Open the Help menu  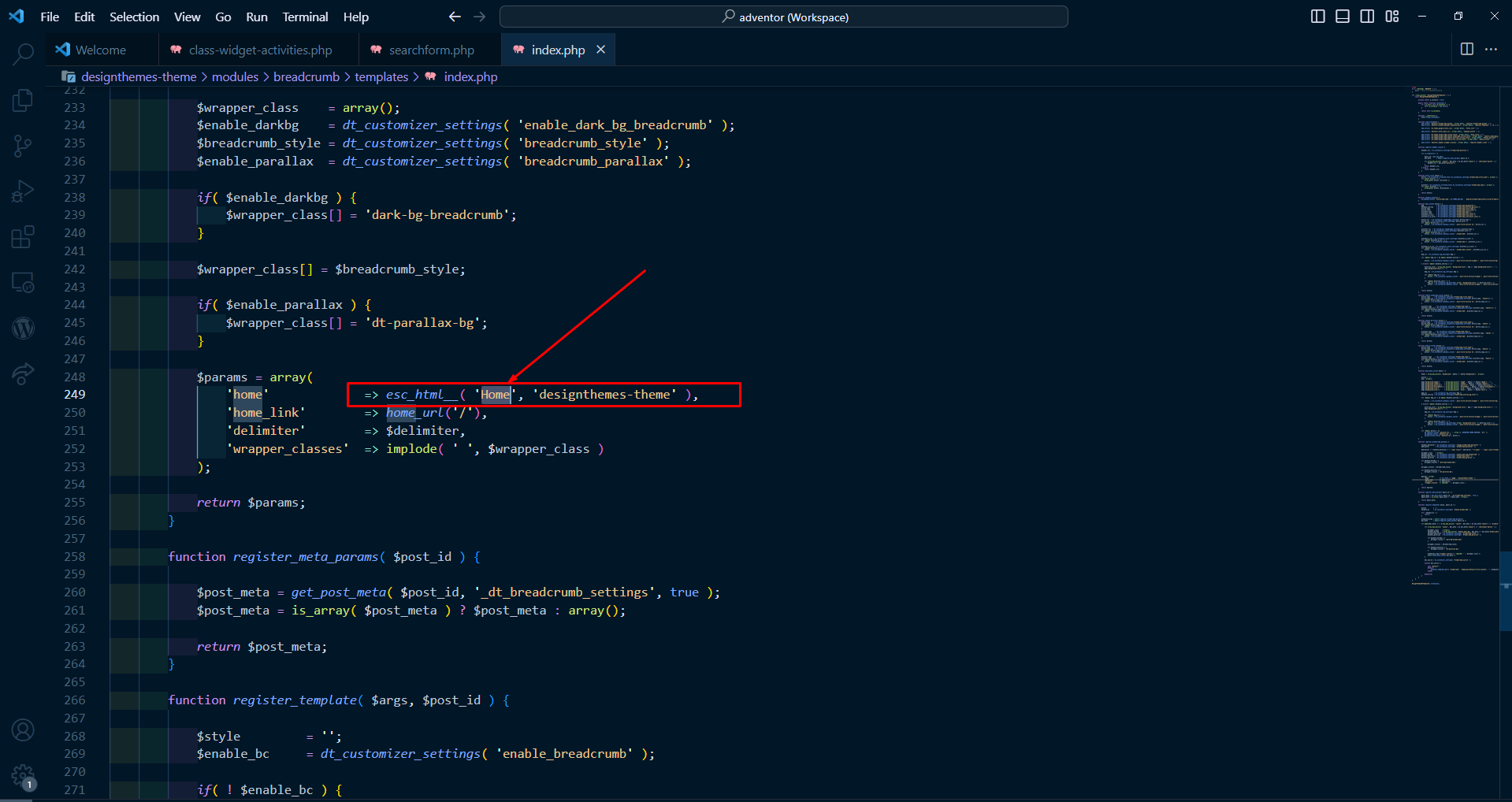click(x=355, y=17)
